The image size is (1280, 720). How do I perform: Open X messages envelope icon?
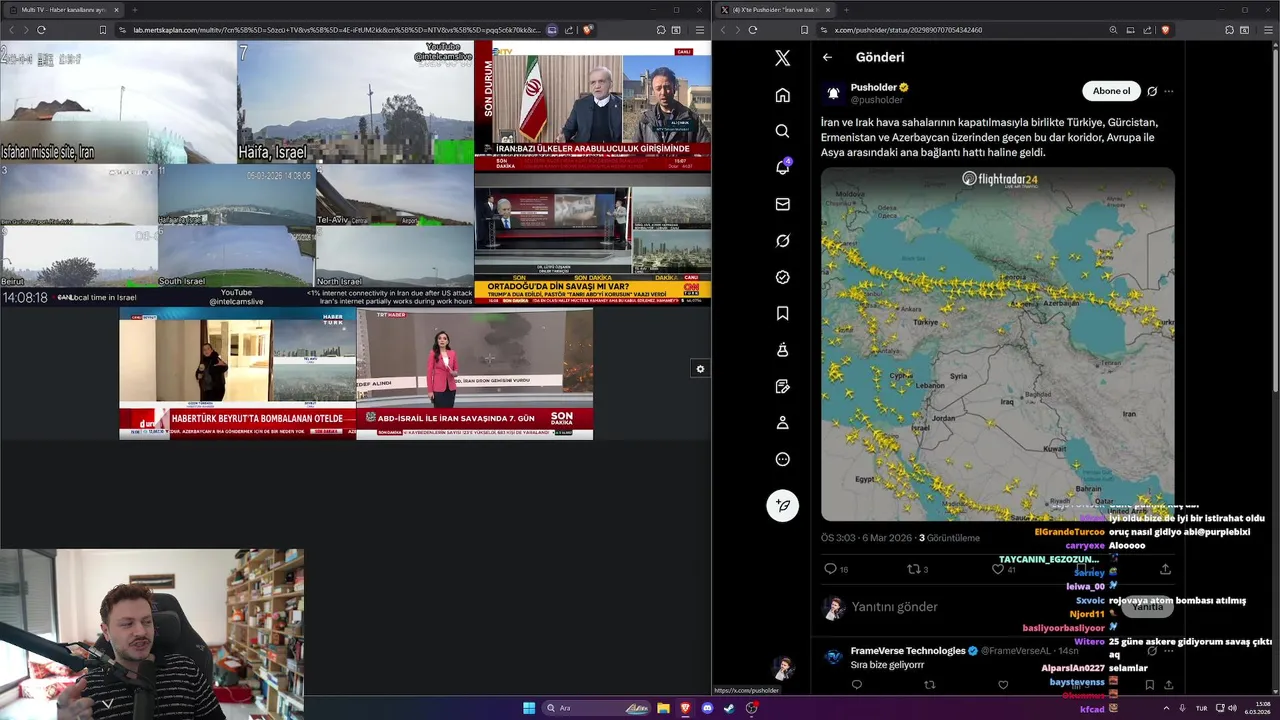(782, 204)
